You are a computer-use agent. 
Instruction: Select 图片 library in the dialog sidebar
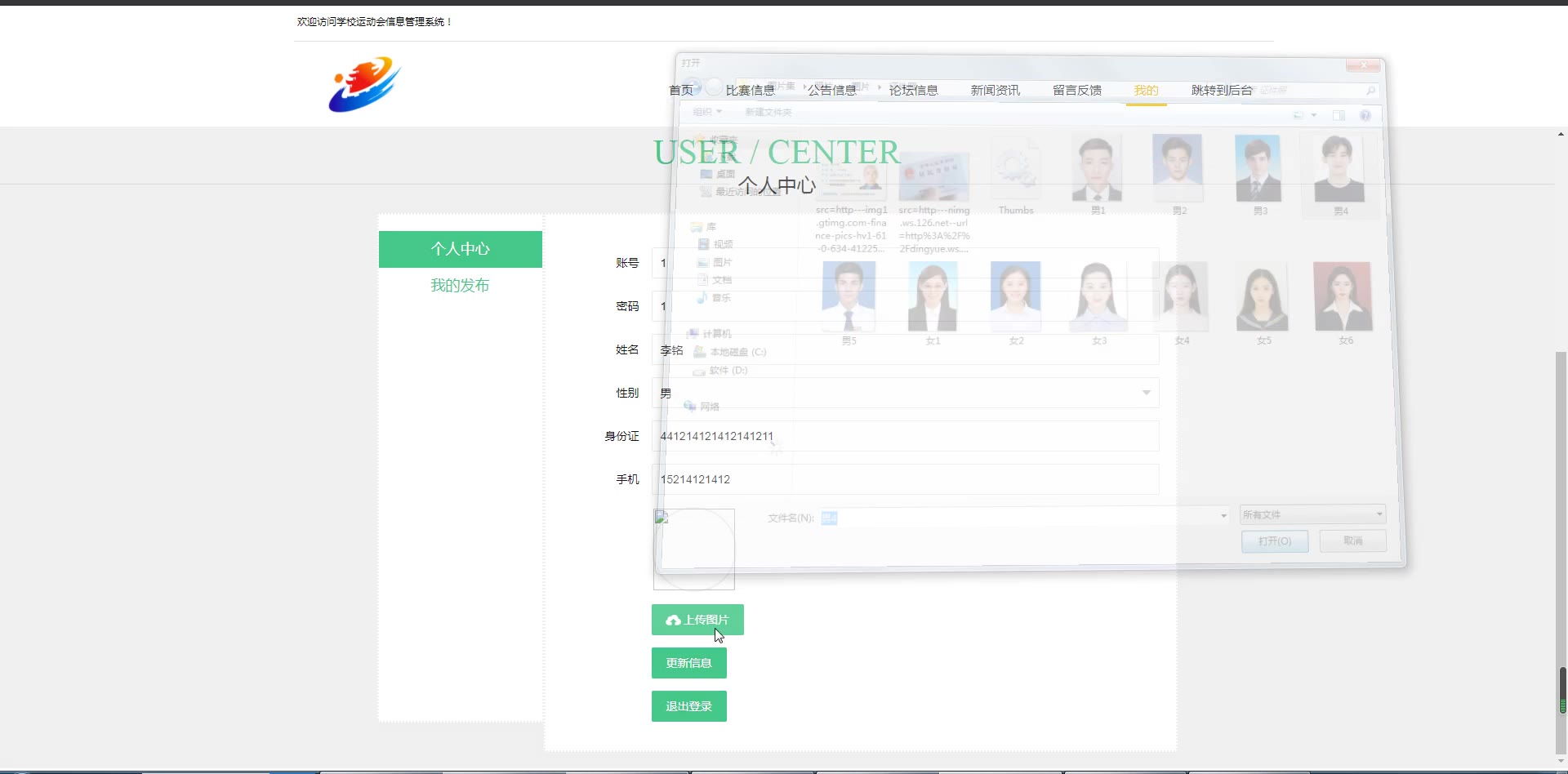pyautogui.click(x=715, y=262)
